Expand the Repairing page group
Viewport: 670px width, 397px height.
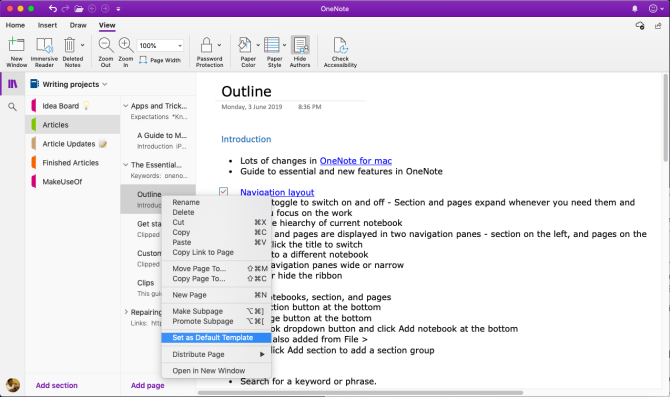pos(126,312)
